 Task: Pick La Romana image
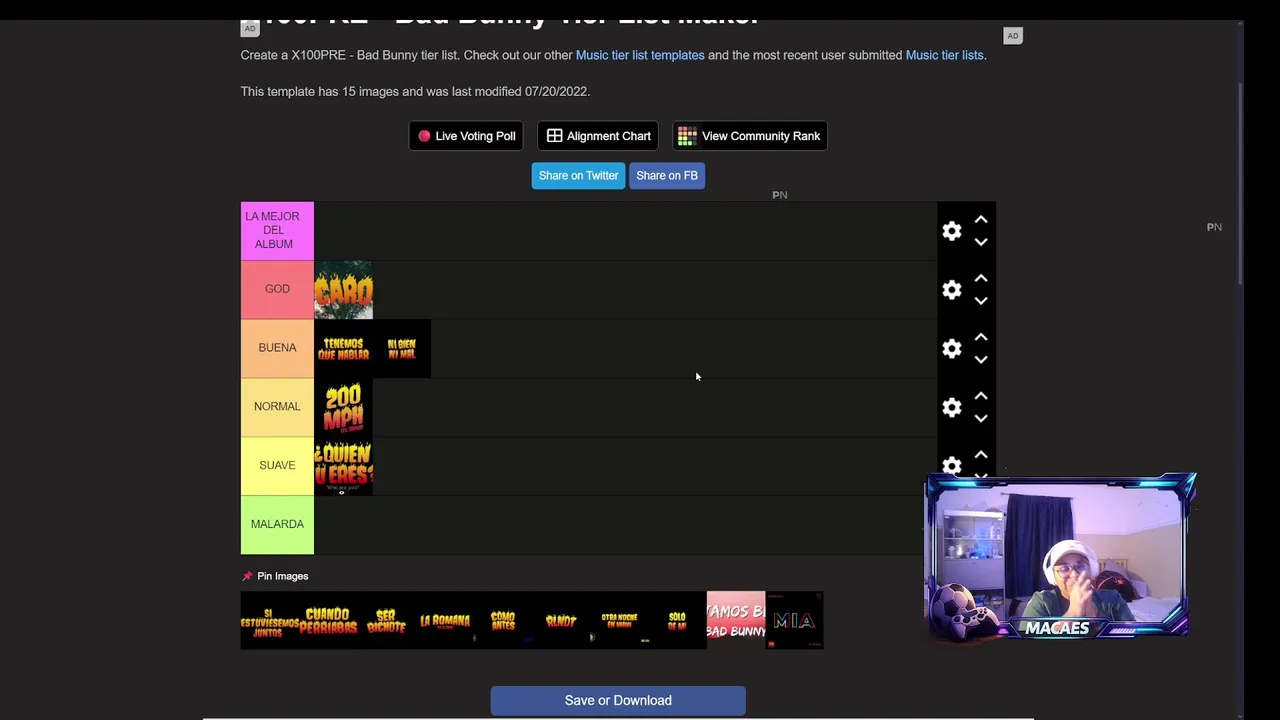click(444, 621)
